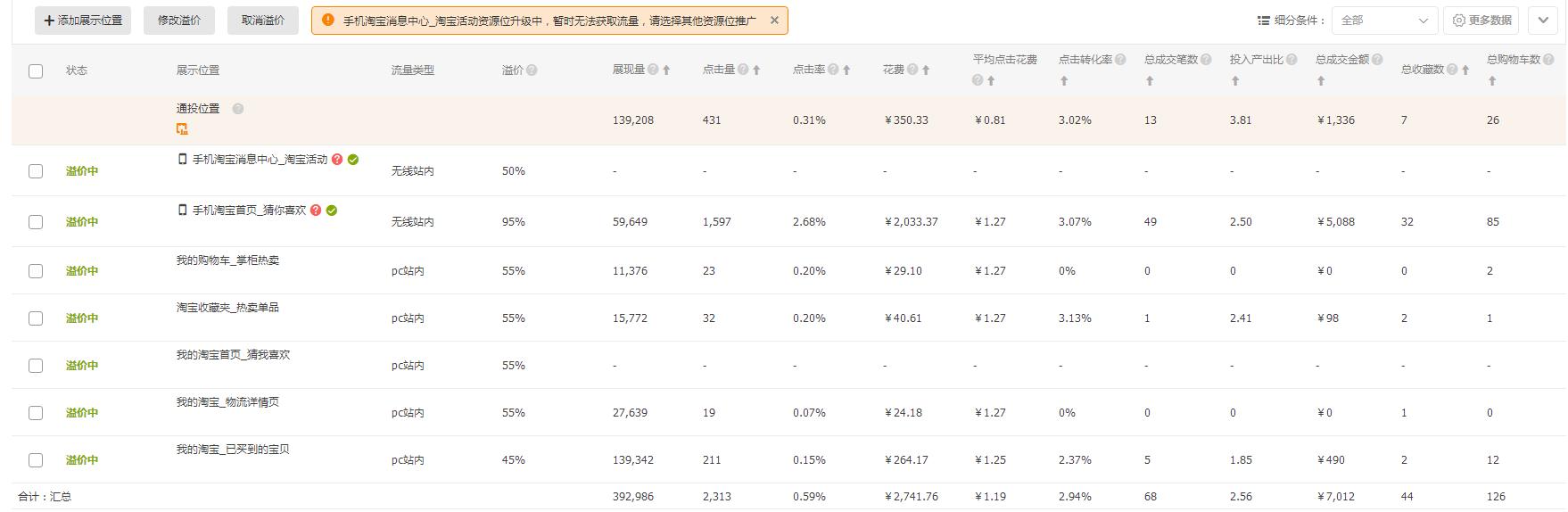Viewport: 1568px width, 512px height.
Task: Click the help icon next to 花费
Action: (912, 70)
